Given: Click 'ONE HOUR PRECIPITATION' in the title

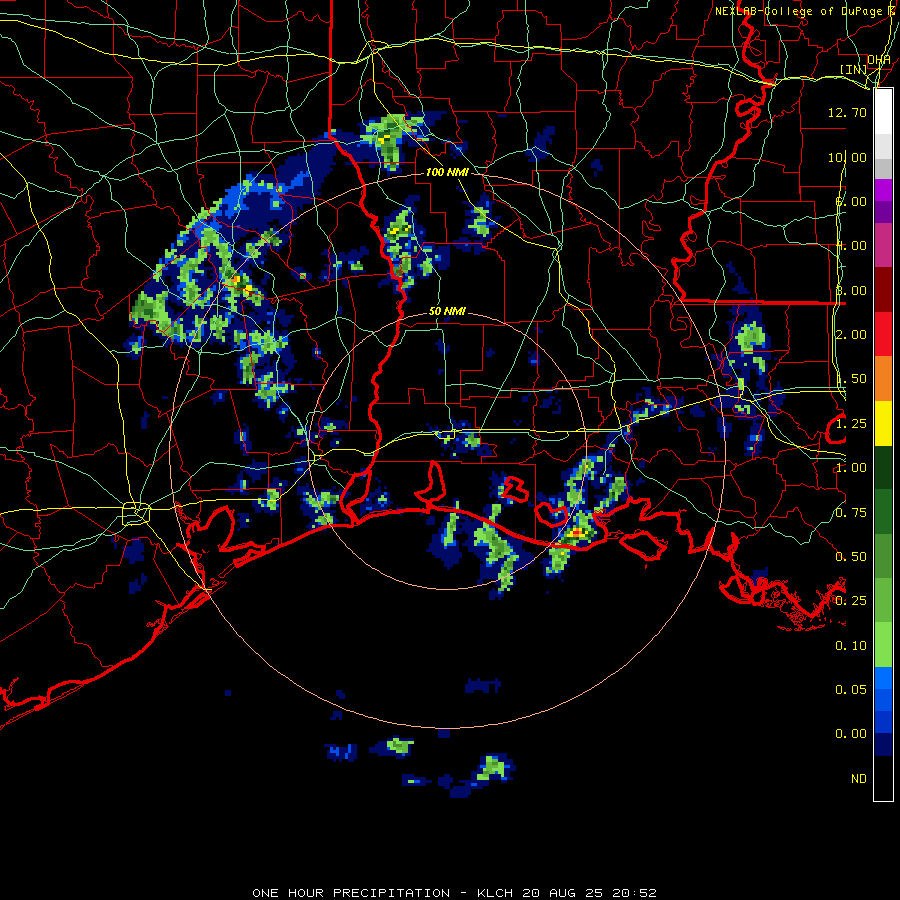Looking at the screenshot, I should point(351,893).
